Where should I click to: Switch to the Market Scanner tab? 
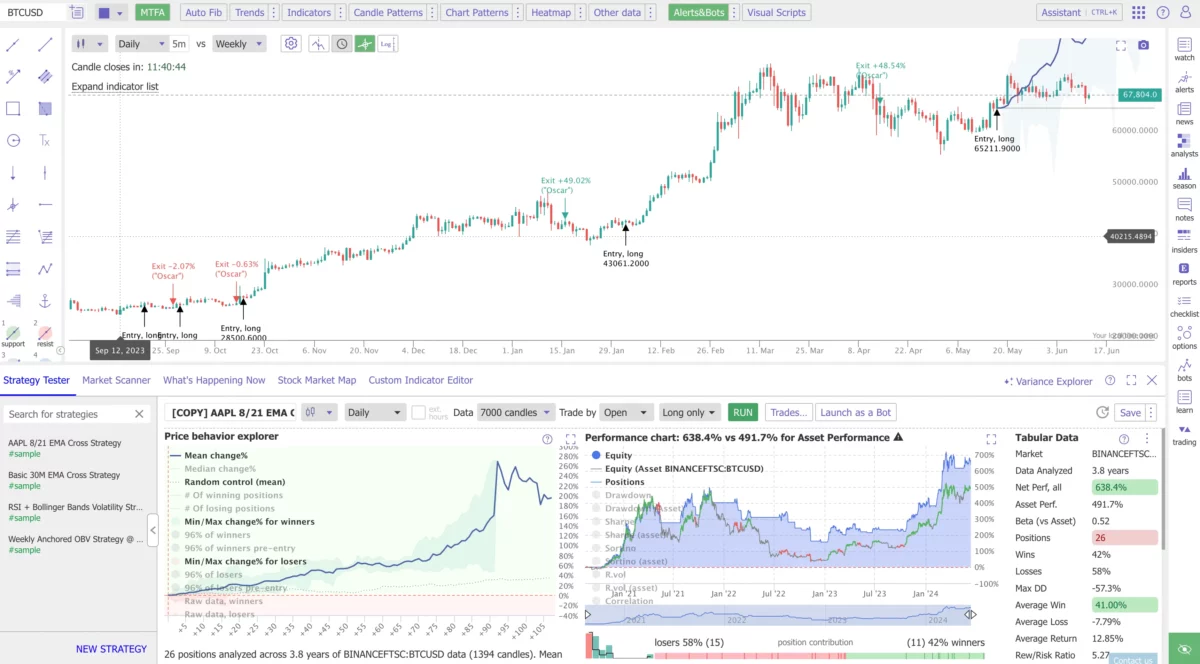[x=116, y=380]
